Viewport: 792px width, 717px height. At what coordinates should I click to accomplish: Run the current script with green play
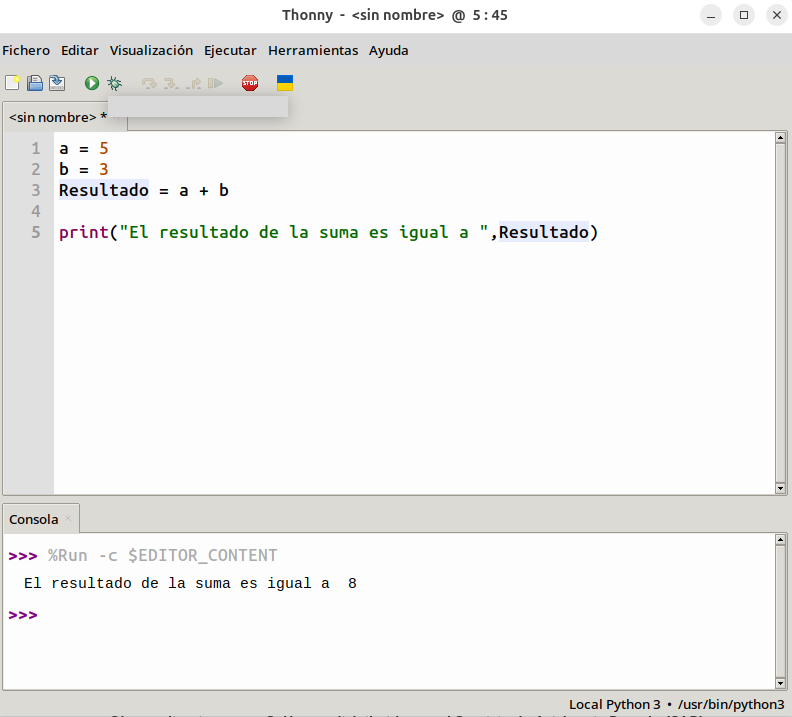(91, 83)
